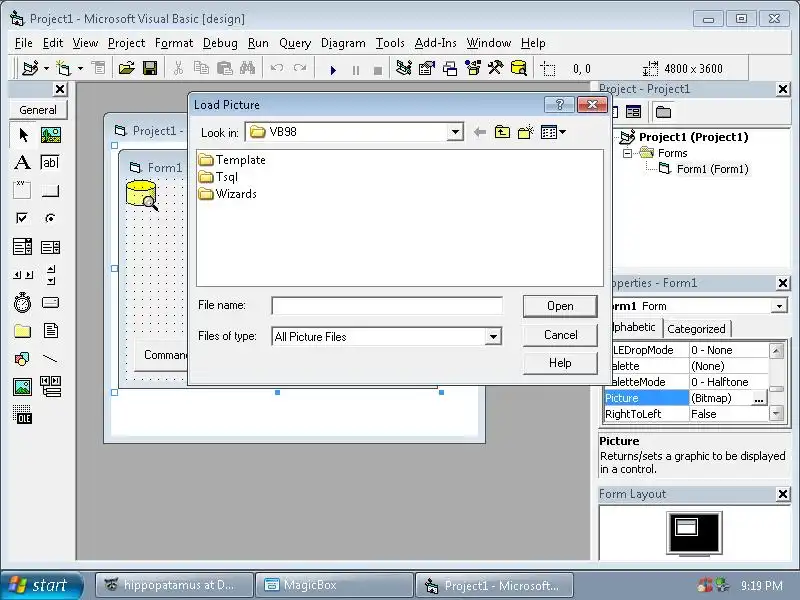Open the Debug menu
This screenshot has width=800, height=600.
(220, 43)
